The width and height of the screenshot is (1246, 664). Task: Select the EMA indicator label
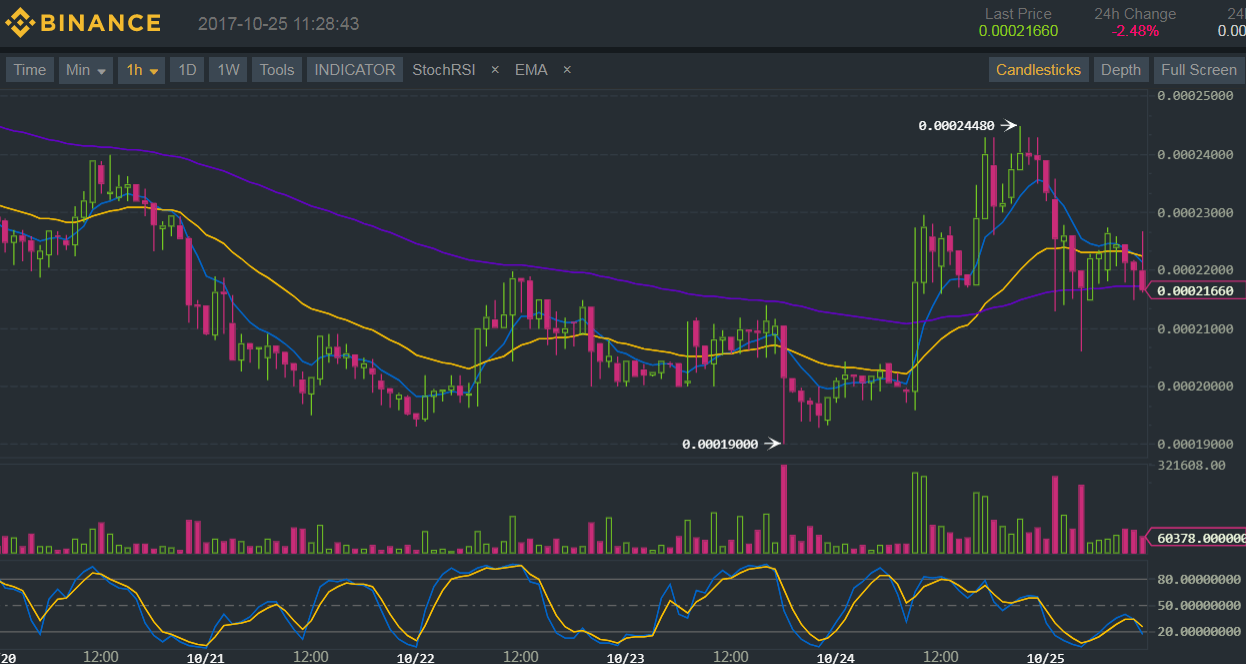pyautogui.click(x=531, y=70)
